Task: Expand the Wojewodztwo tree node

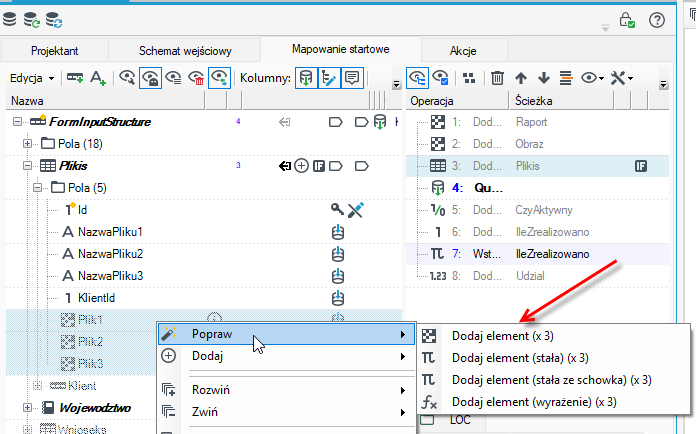Action: pyautogui.click(x=27, y=407)
